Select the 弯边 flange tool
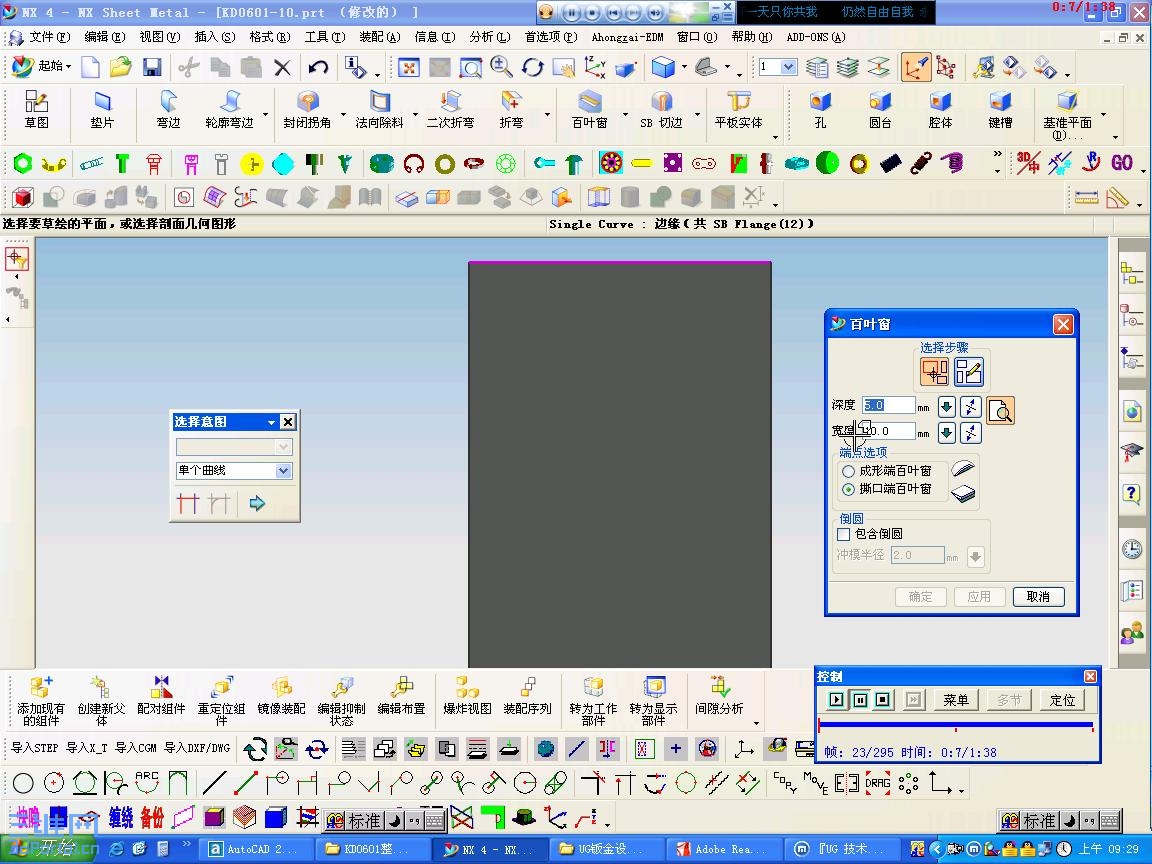This screenshot has height=864, width=1152. (168, 111)
